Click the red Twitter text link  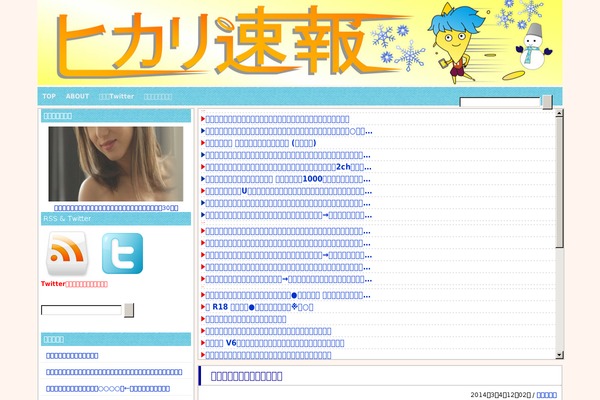pos(74,284)
